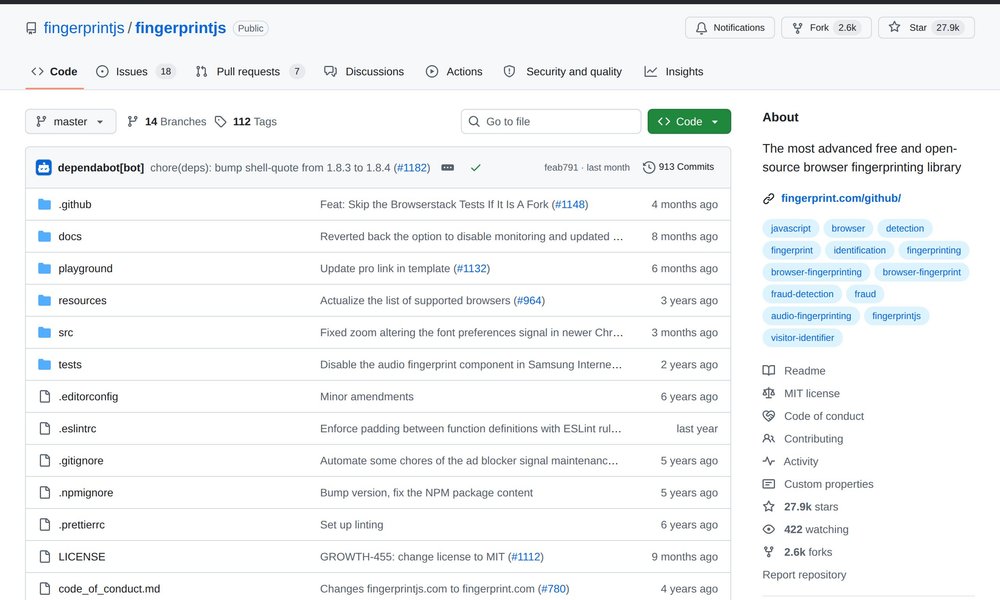The image size is (1000, 600).
Task: Click the Custom properties link
Action: click(829, 484)
